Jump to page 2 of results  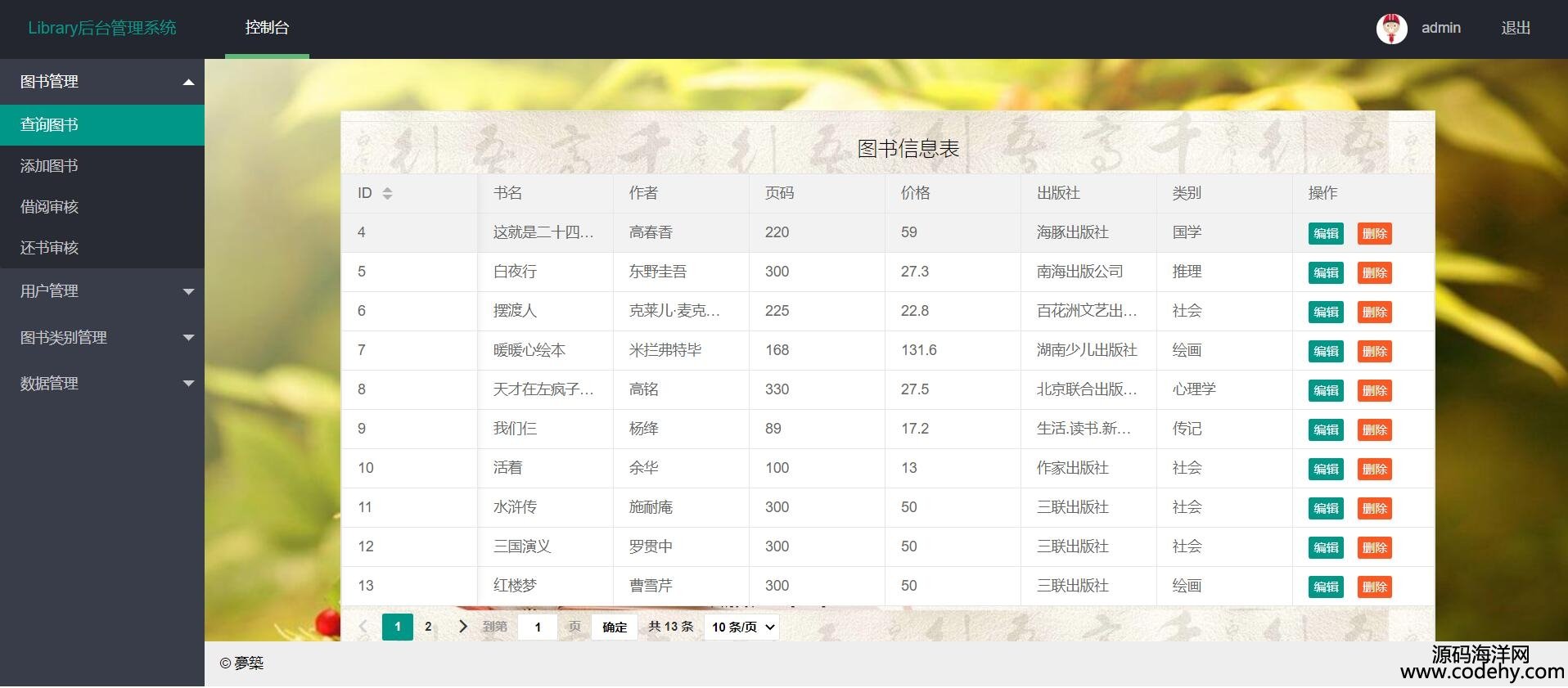coord(428,627)
